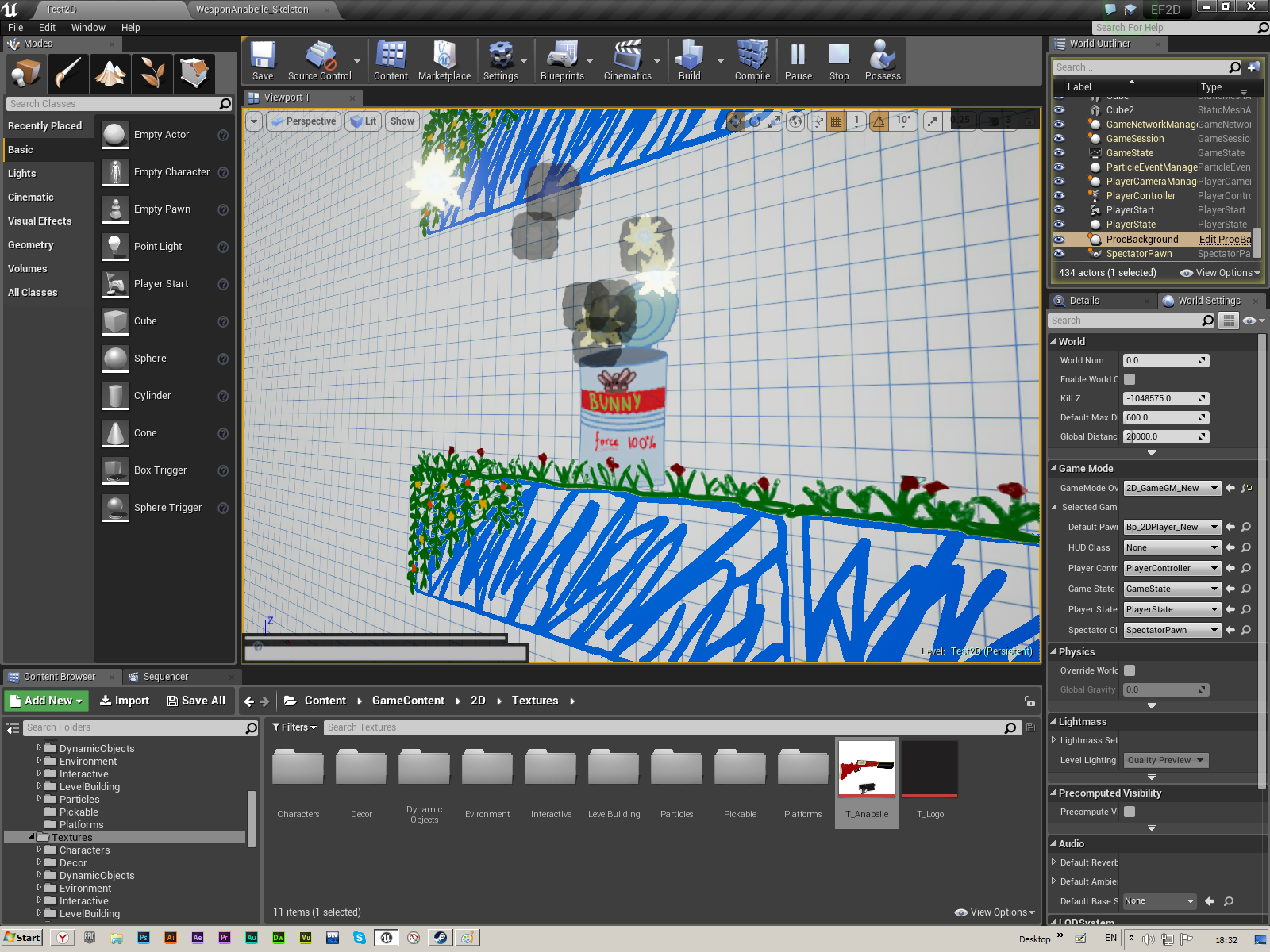
Task: Browse to GameMode Override asset arrow
Action: 1230,488
